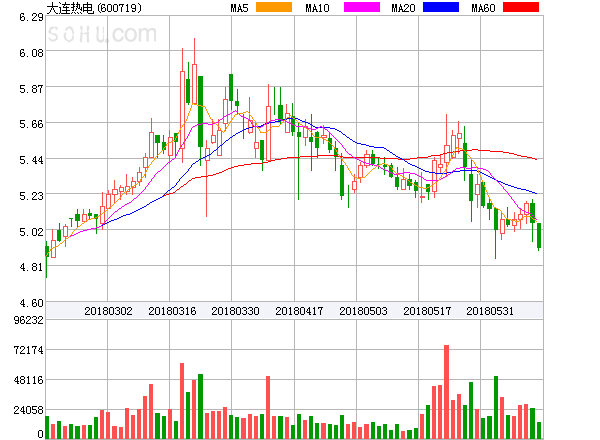Click the 20180417 date label
The image size is (600, 440).
[x=299, y=311]
